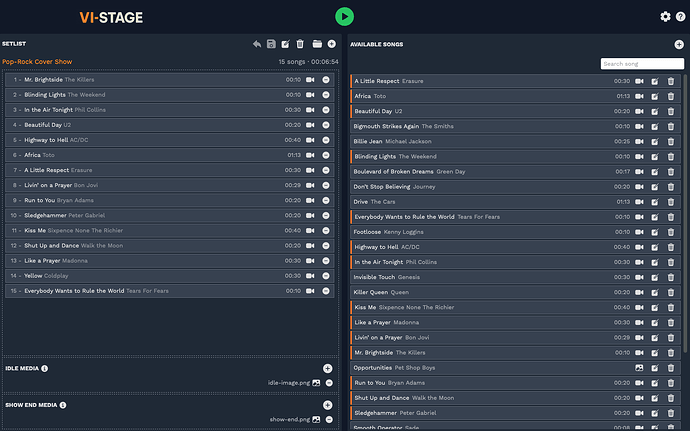
Task: Open the help question mark icon
Action: point(680,17)
